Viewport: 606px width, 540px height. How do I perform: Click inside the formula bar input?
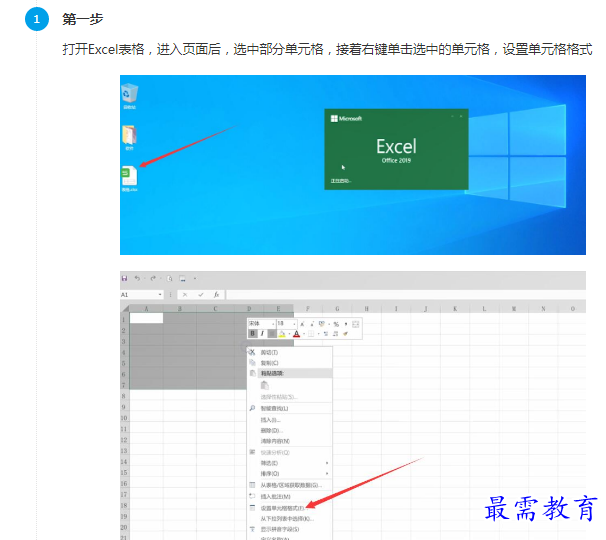406,295
